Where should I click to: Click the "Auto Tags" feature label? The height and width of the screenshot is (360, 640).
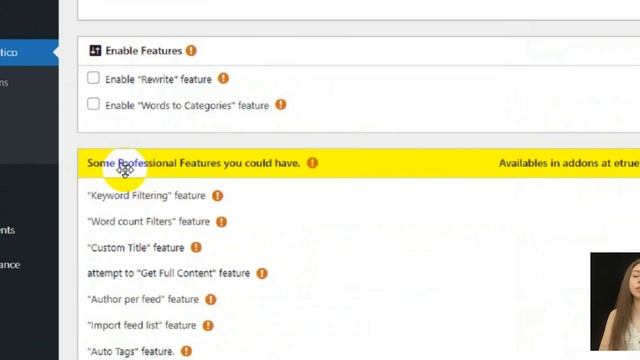click(x=131, y=351)
